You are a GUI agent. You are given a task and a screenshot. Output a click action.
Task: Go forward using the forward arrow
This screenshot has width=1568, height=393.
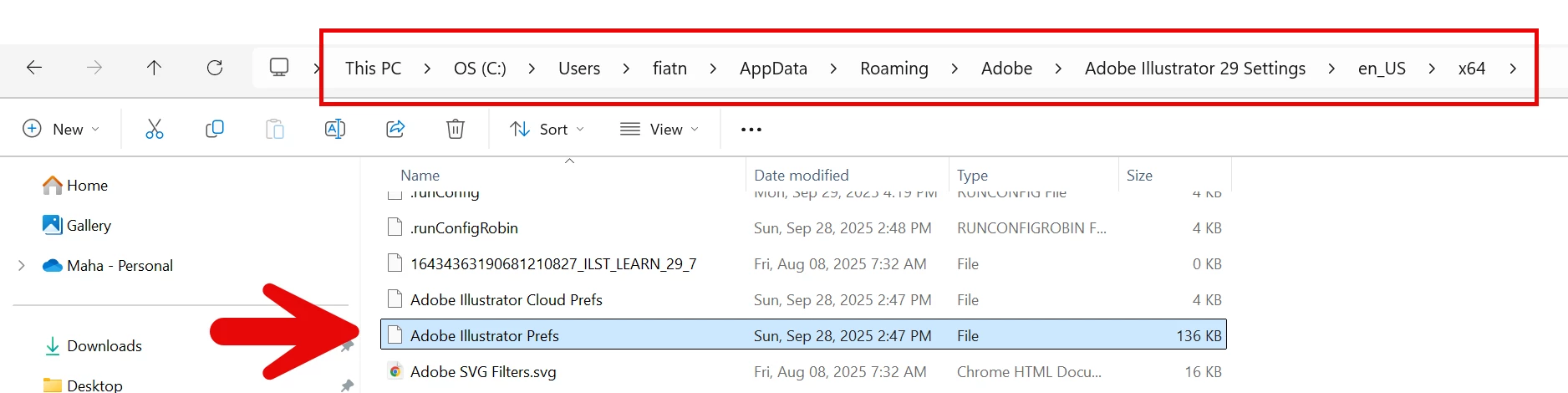click(94, 68)
